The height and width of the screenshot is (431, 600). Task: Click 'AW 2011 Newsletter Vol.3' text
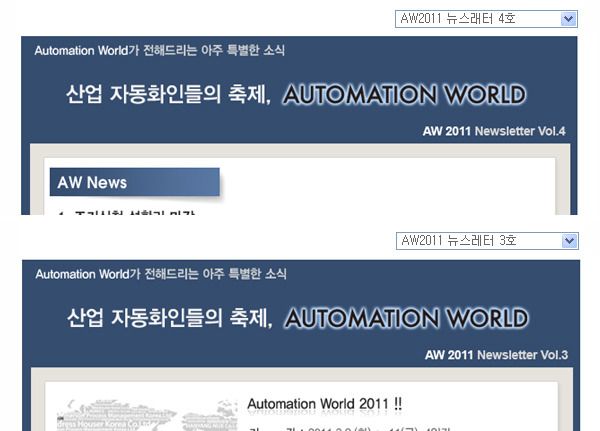coord(496,355)
